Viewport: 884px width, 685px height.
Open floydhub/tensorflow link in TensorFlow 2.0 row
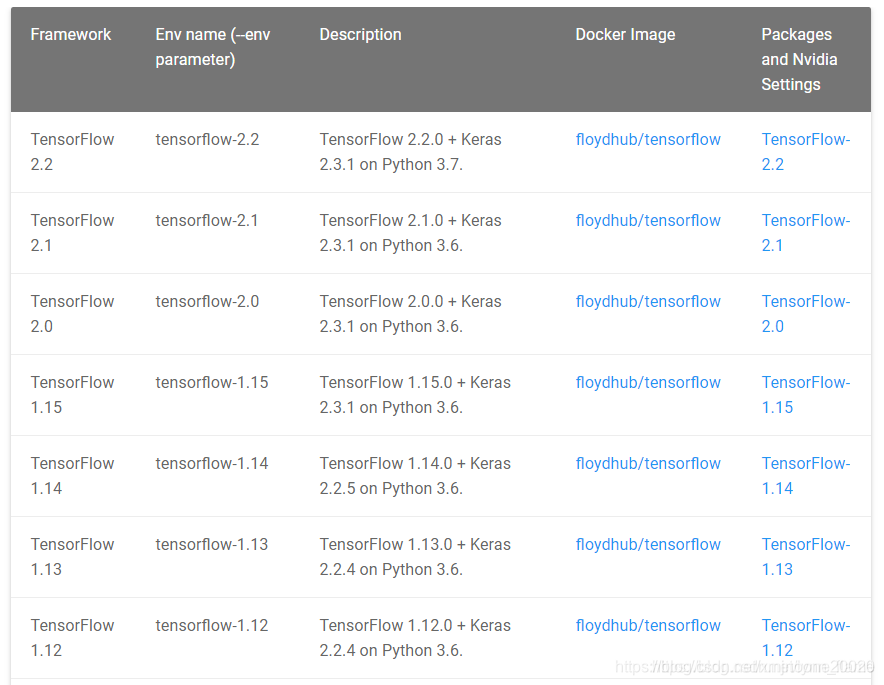648,302
